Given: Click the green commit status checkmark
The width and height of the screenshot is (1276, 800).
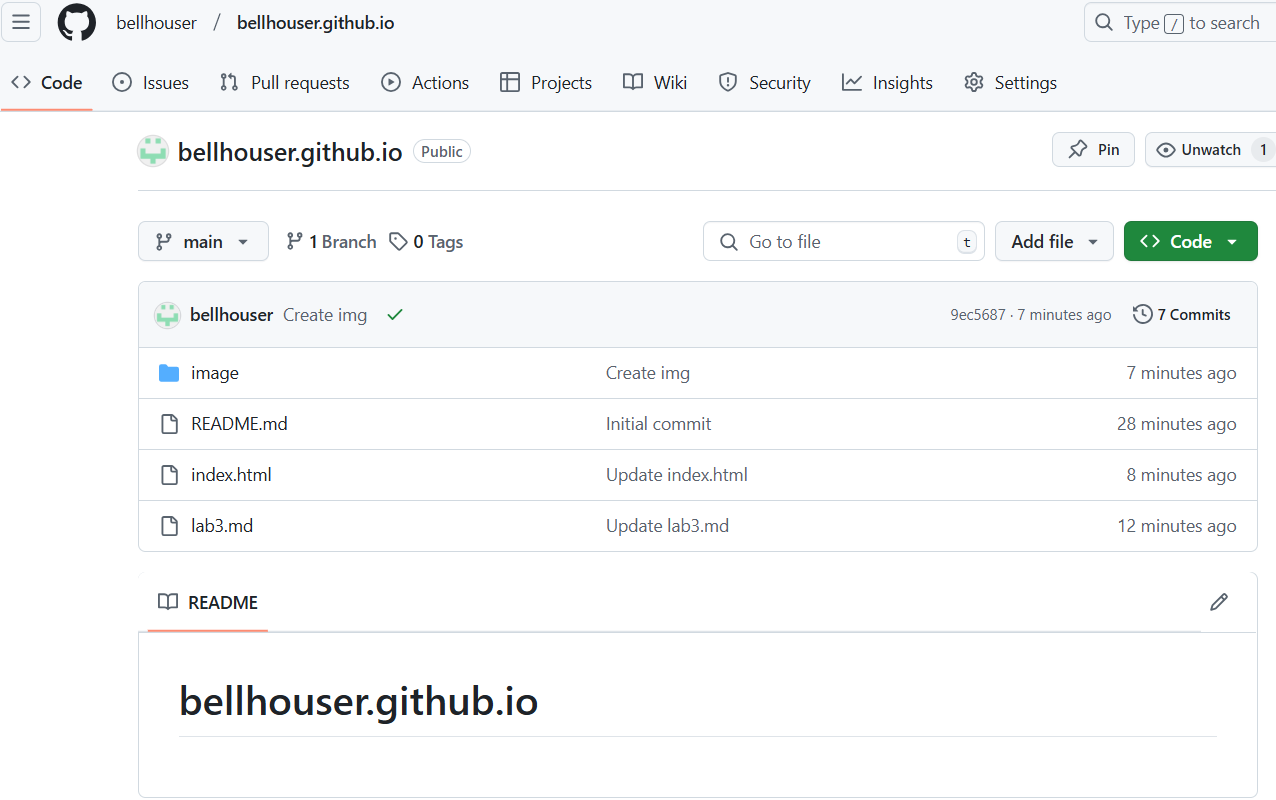Looking at the screenshot, I should 395,315.
